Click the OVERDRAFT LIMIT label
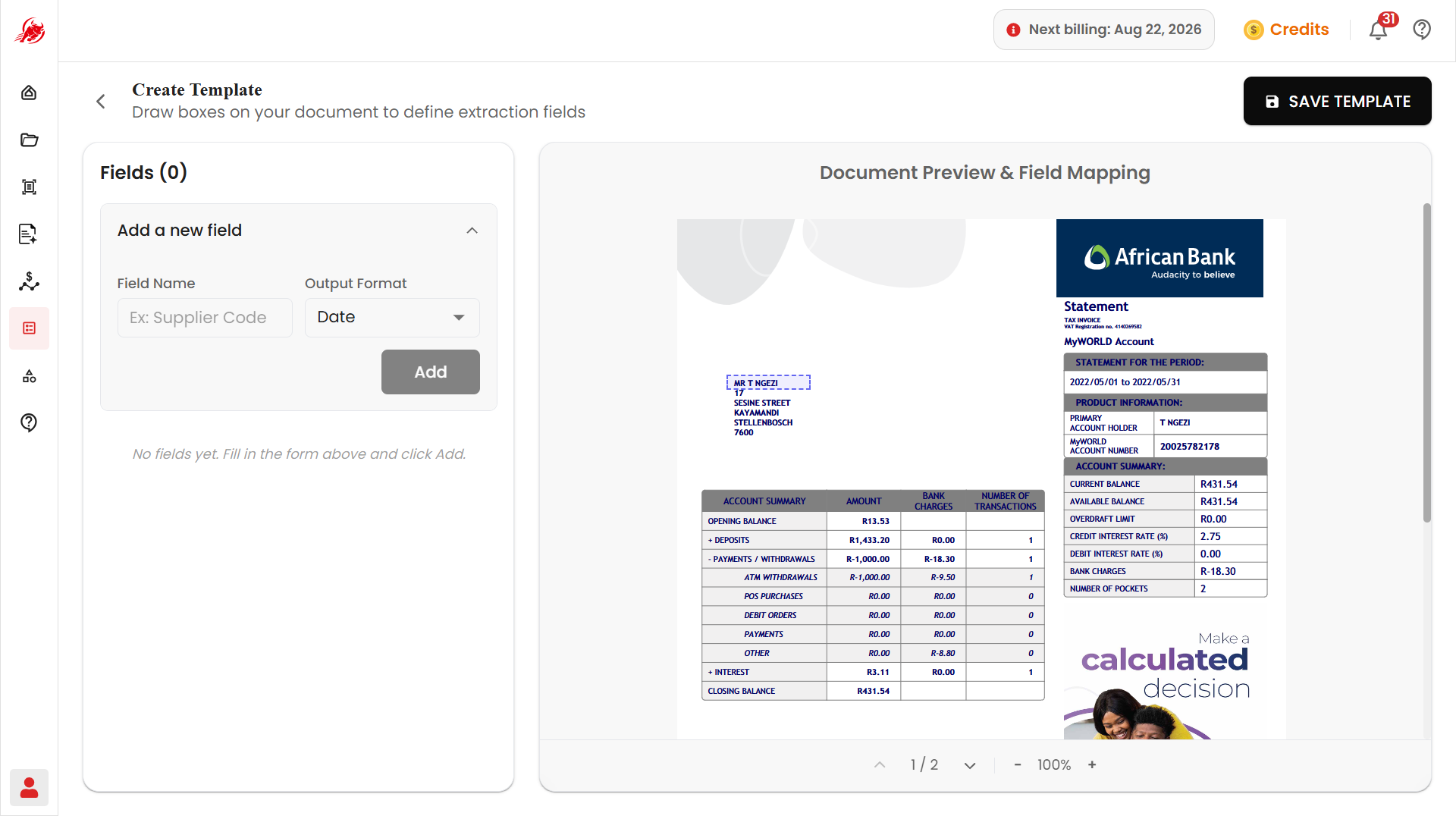This screenshot has height=816, width=1456. tap(1102, 519)
